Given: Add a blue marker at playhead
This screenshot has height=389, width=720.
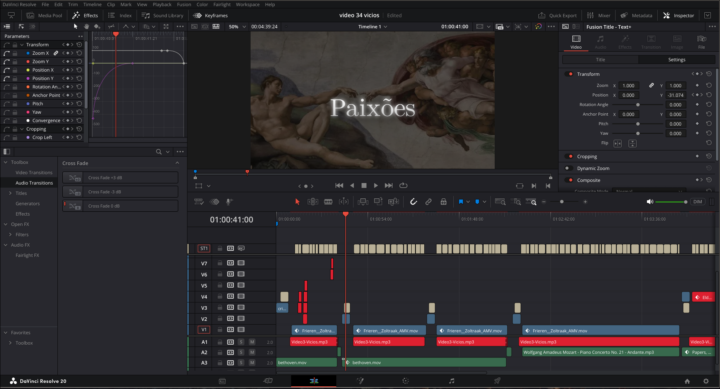Looking at the screenshot, I should coord(477,202).
